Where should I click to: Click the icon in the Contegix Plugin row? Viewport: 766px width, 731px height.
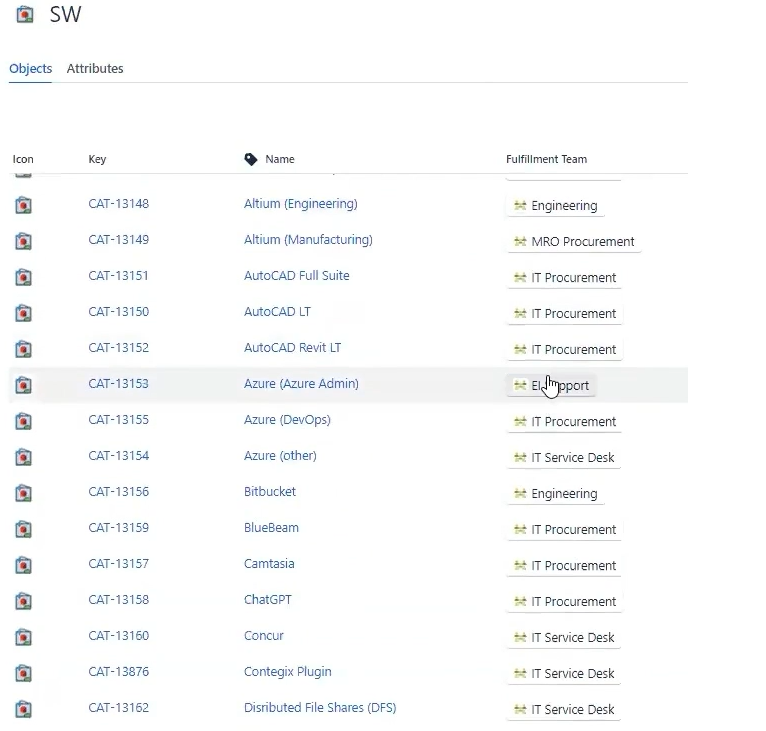tap(23, 673)
